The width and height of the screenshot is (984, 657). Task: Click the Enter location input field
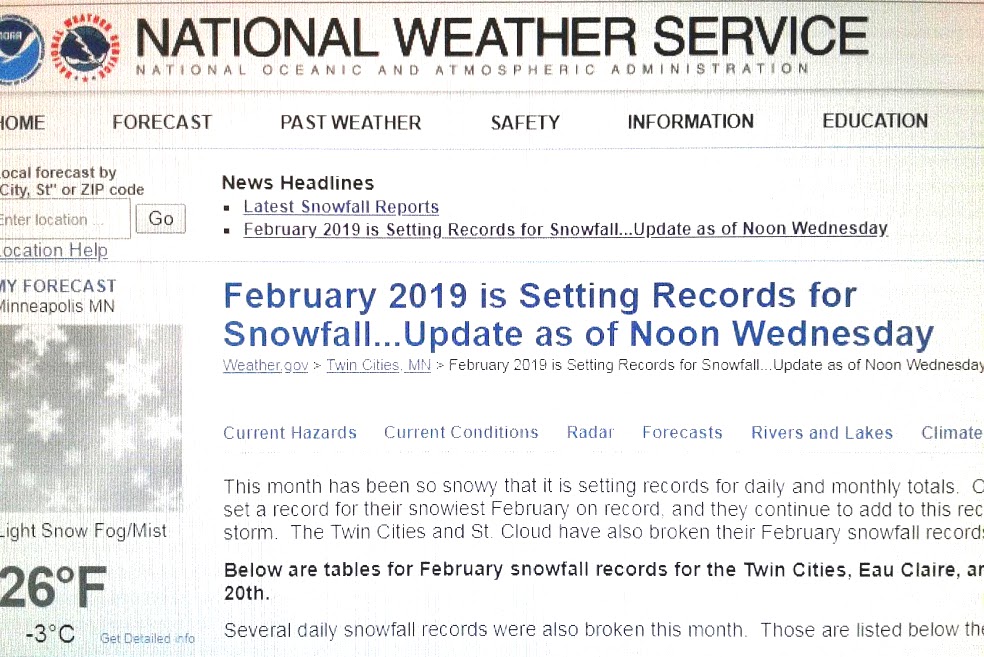[64, 219]
